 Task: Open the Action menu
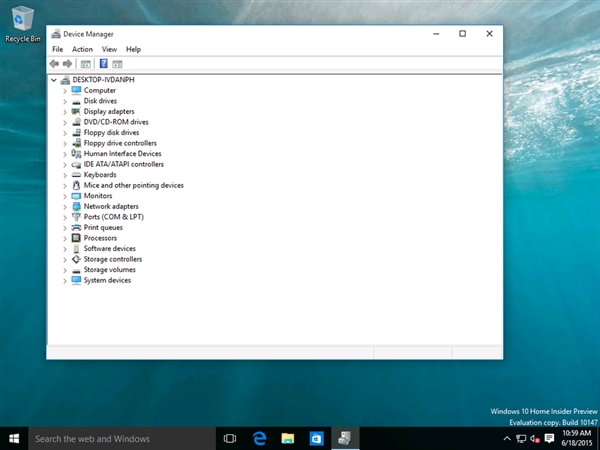[x=82, y=49]
